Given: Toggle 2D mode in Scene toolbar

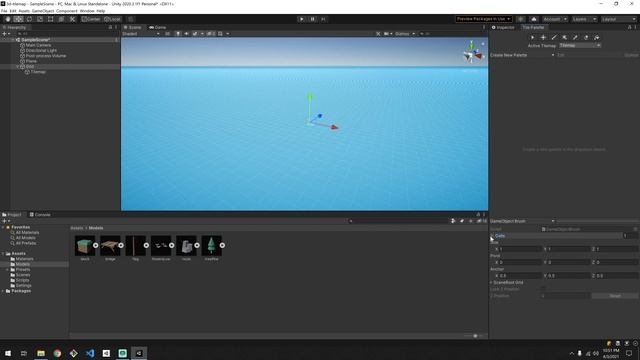Looking at the screenshot, I should click(x=168, y=34).
